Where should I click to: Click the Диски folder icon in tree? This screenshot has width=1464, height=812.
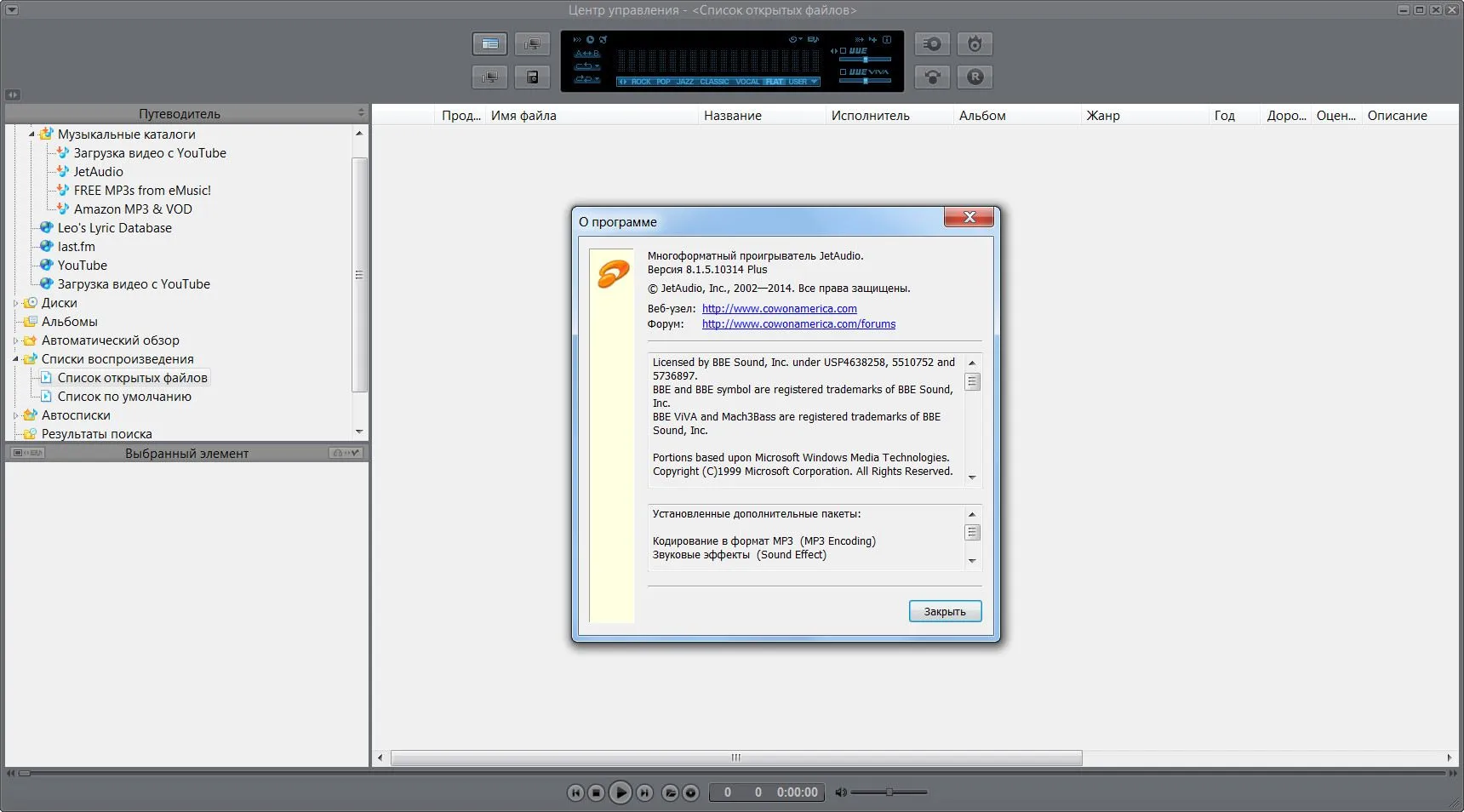click(31, 302)
